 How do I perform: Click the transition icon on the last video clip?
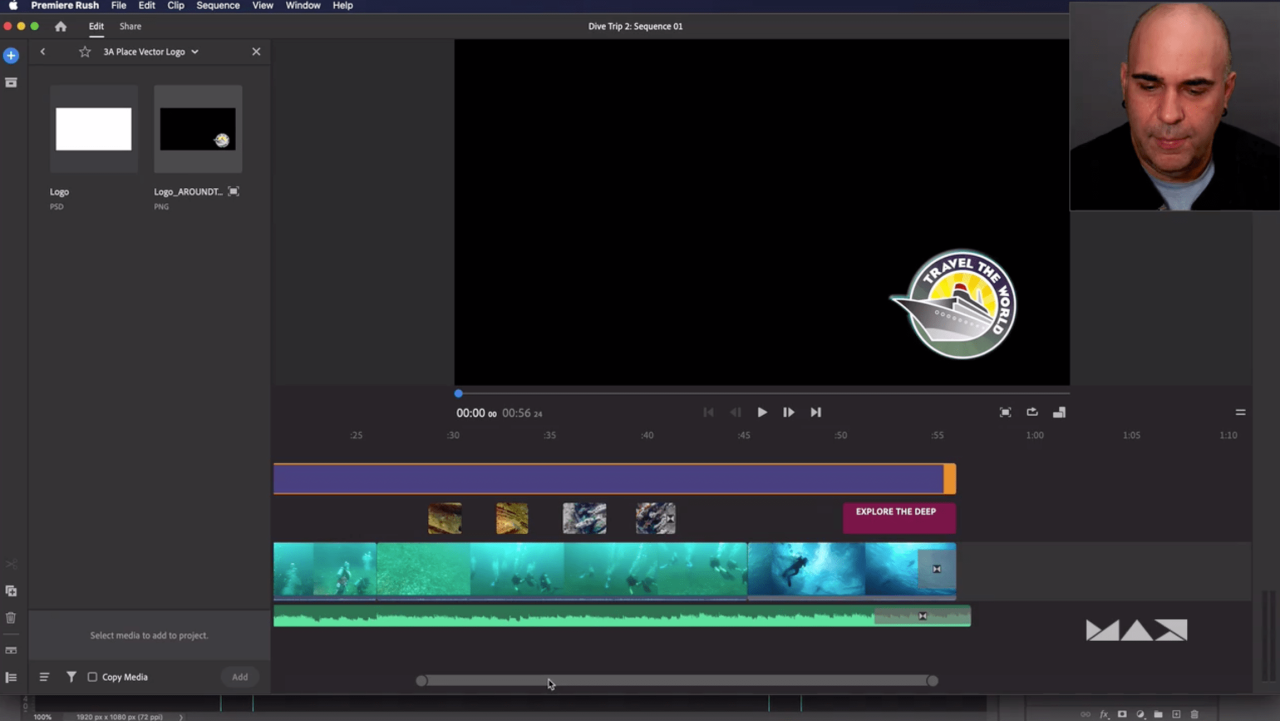click(937, 569)
